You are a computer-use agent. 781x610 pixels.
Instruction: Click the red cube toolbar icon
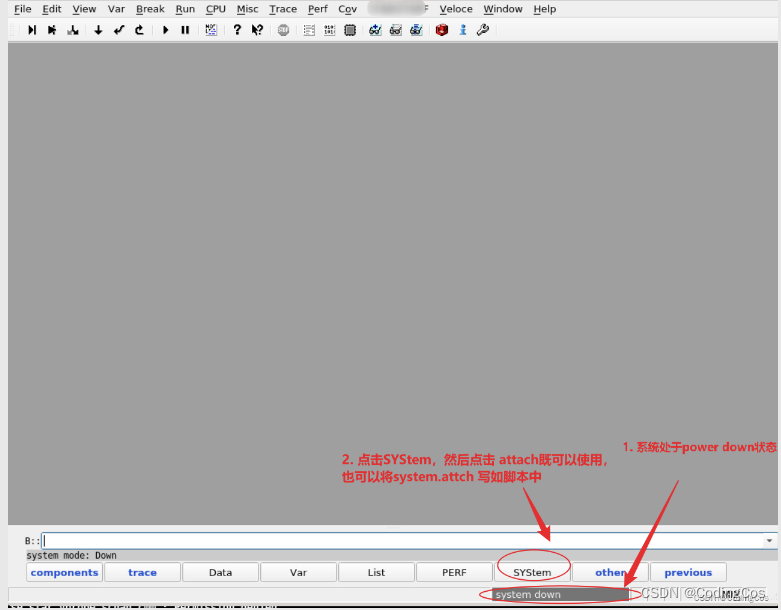coord(442,30)
